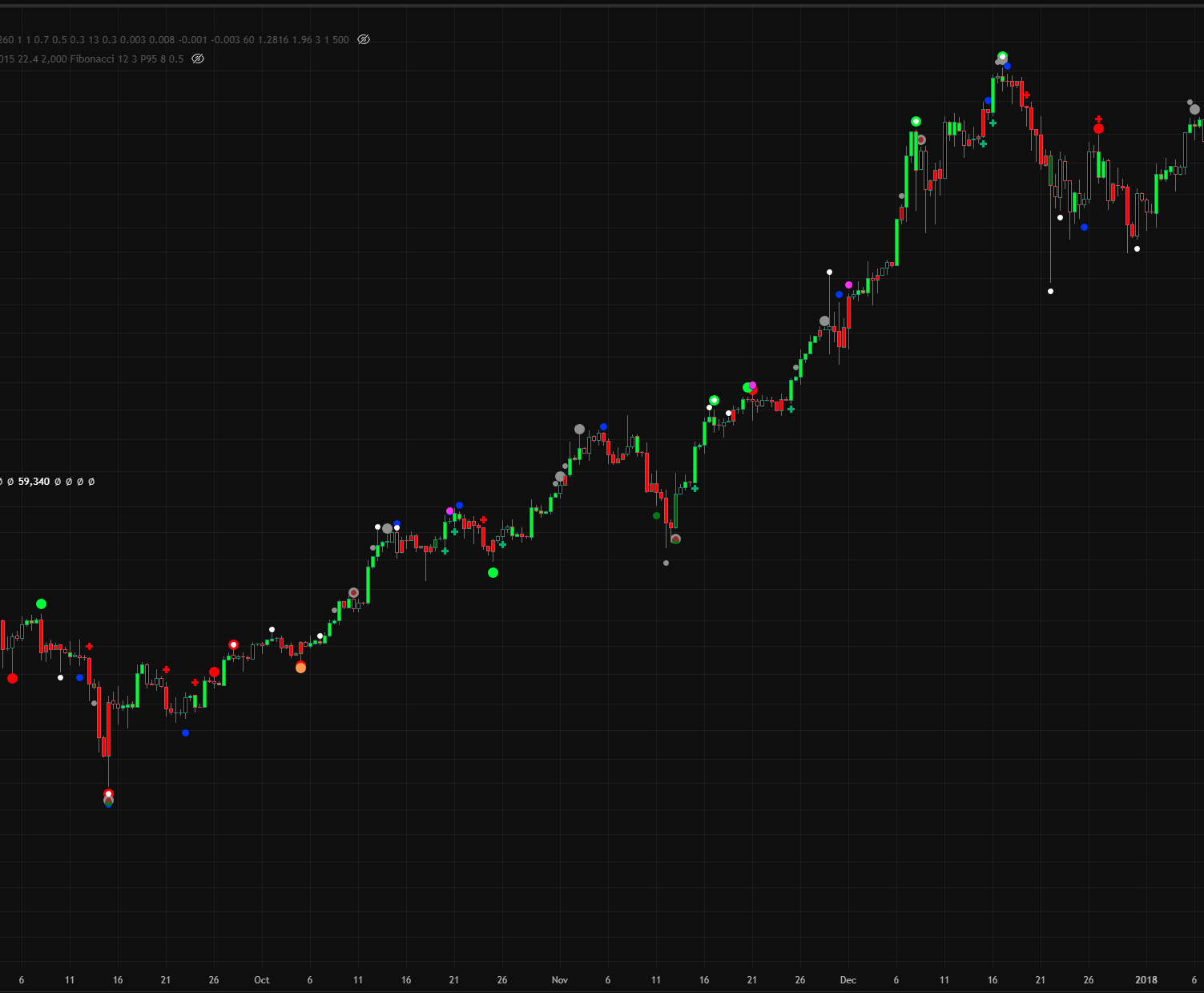1204x993 pixels.
Task: Select the white dot under the long December wick
Action: coord(1050,291)
